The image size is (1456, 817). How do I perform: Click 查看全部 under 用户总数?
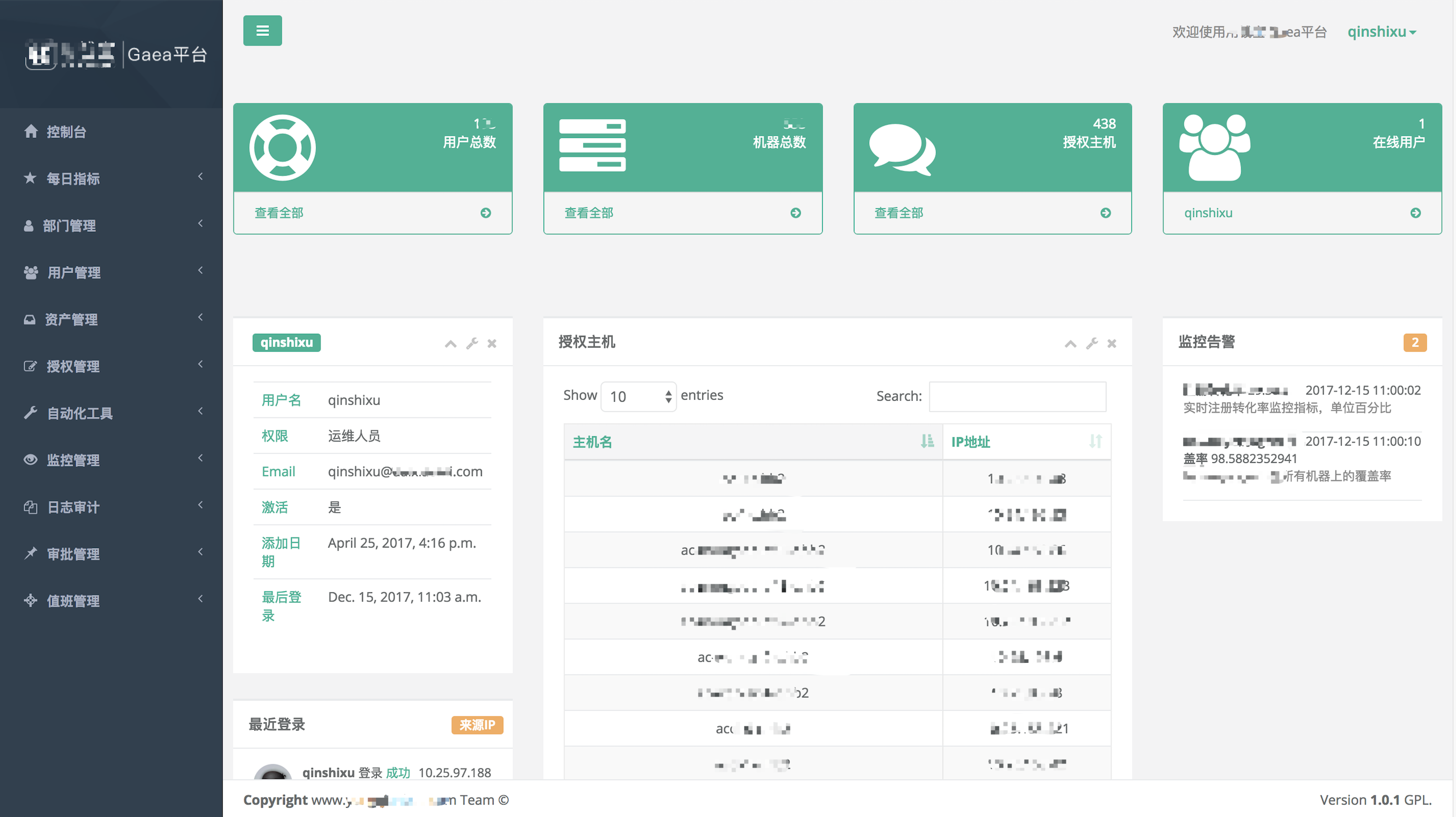pyautogui.click(x=279, y=213)
